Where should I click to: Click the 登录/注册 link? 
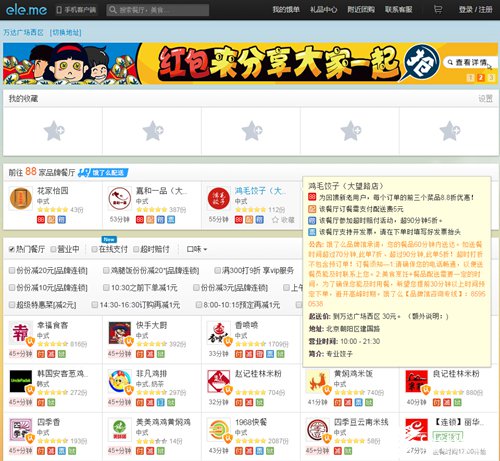475,10
